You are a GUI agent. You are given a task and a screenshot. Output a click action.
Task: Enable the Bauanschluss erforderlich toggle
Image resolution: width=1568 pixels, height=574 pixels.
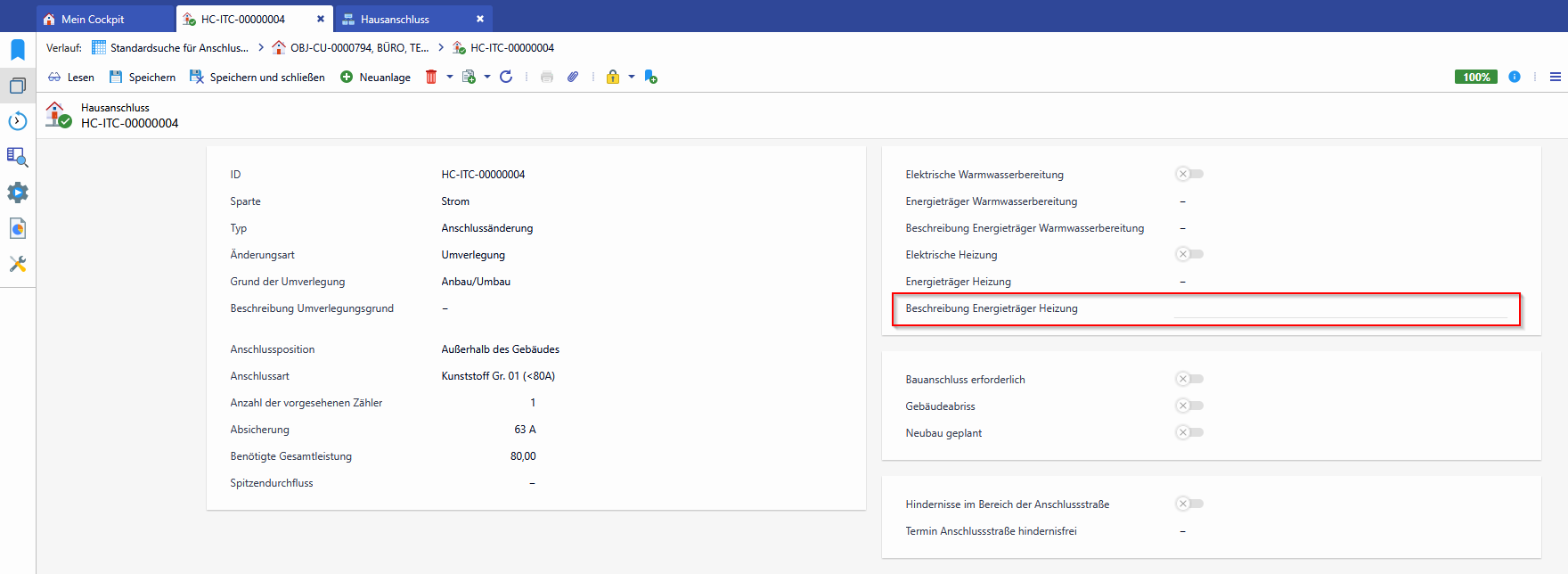coord(1189,379)
